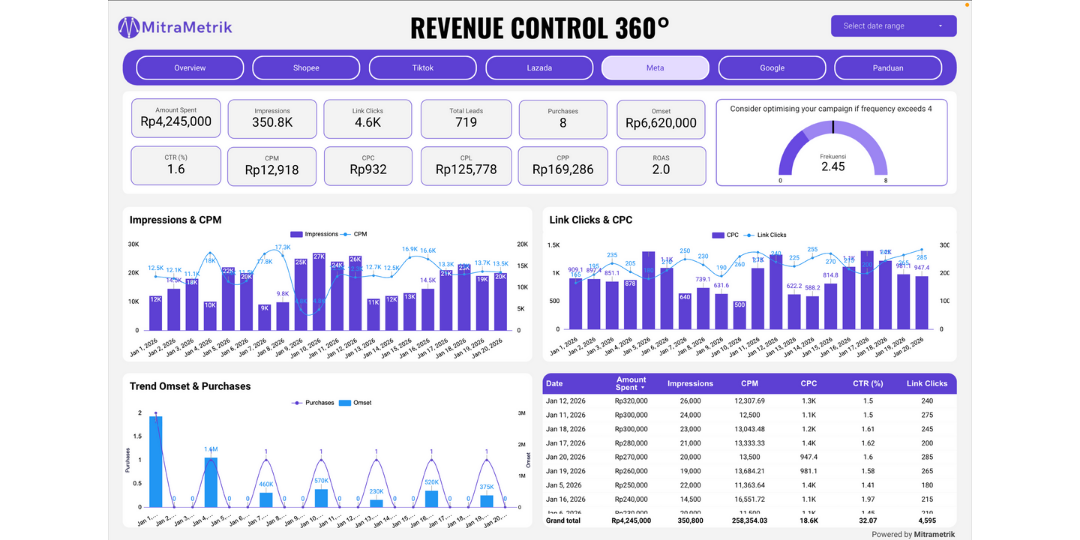Viewport: 1080px width, 540px height.
Task: Open the Shopee tab
Action: (306, 68)
